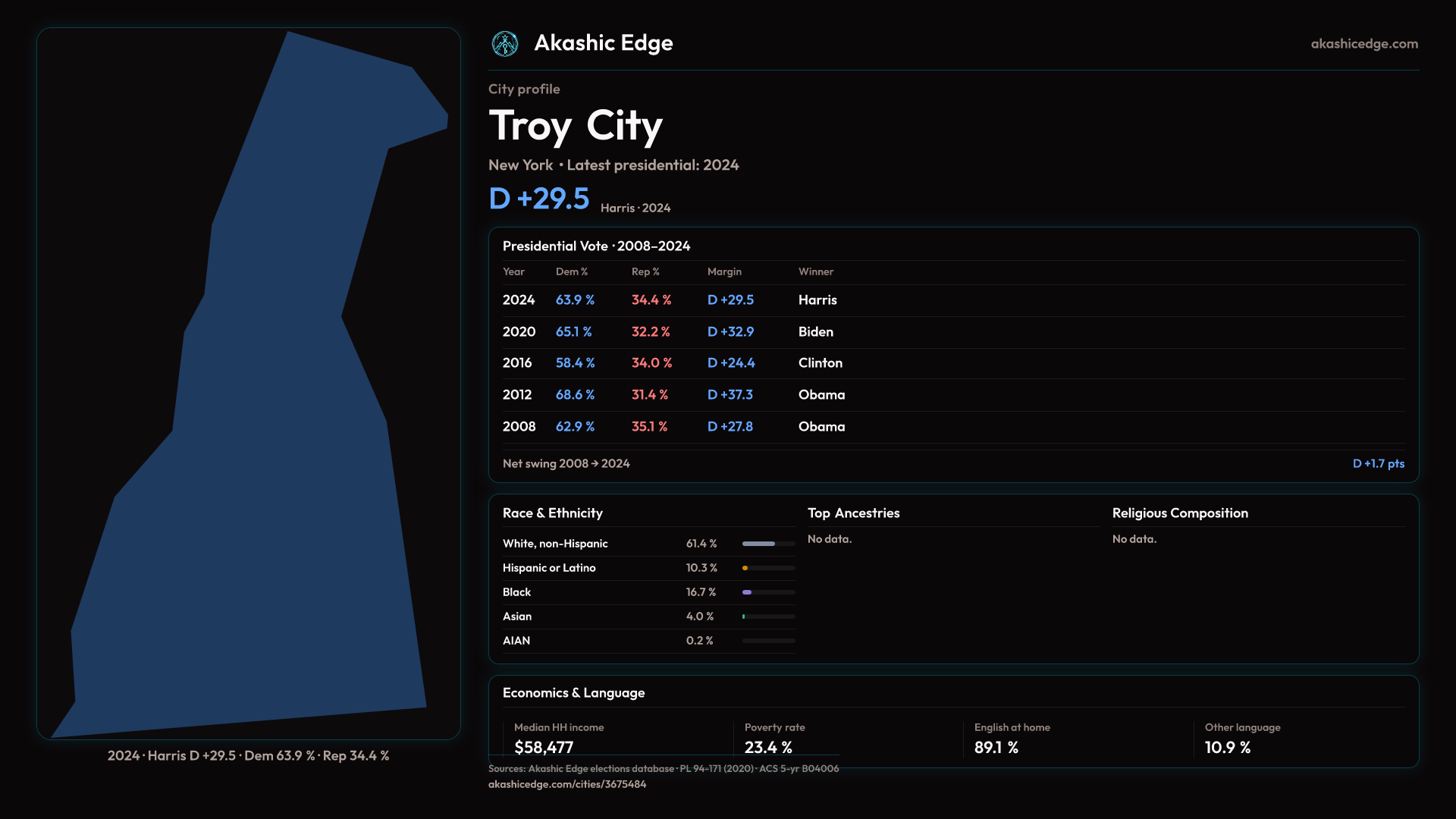Click the Poverty rate statistic
Screen dimensions: 1456x819
point(768,748)
